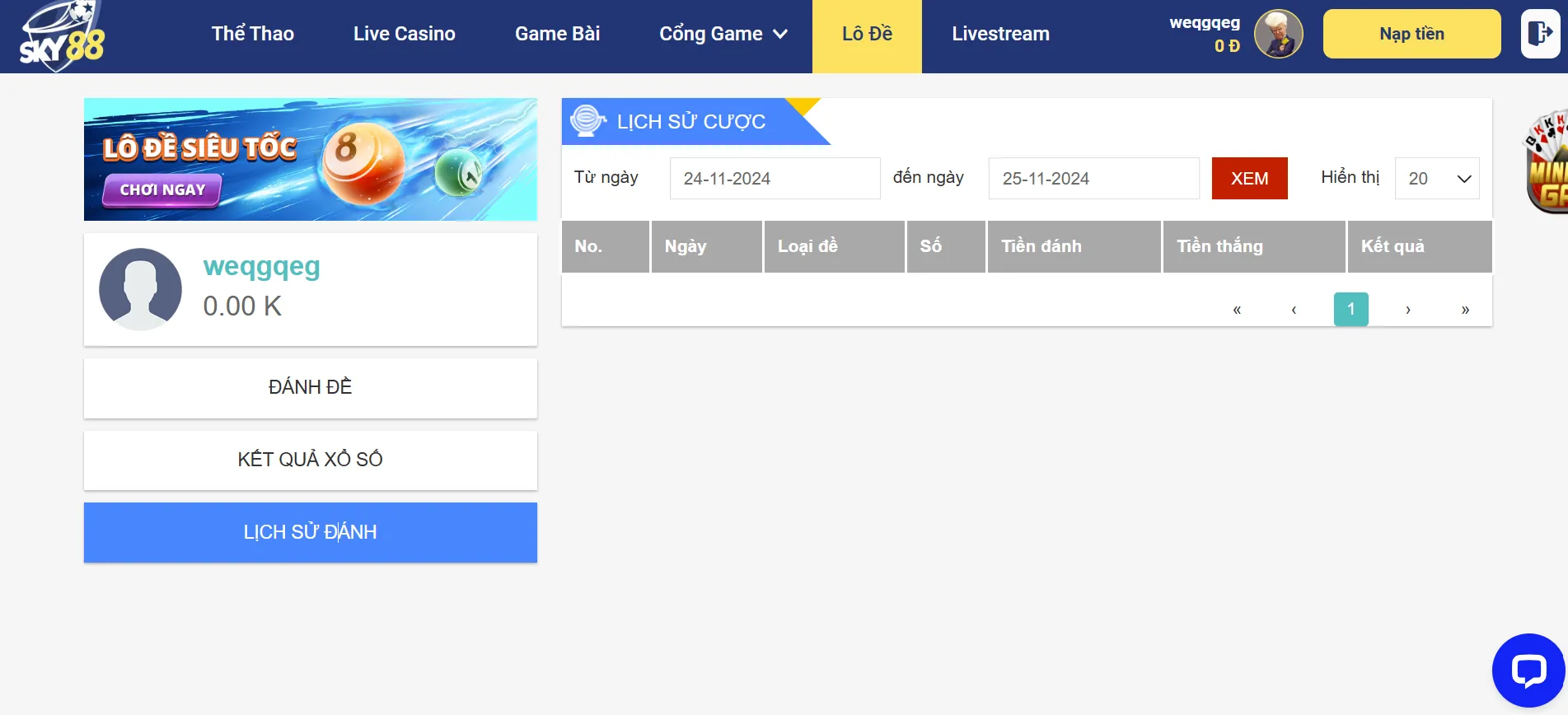Go to last page with double right arrows

click(1465, 310)
